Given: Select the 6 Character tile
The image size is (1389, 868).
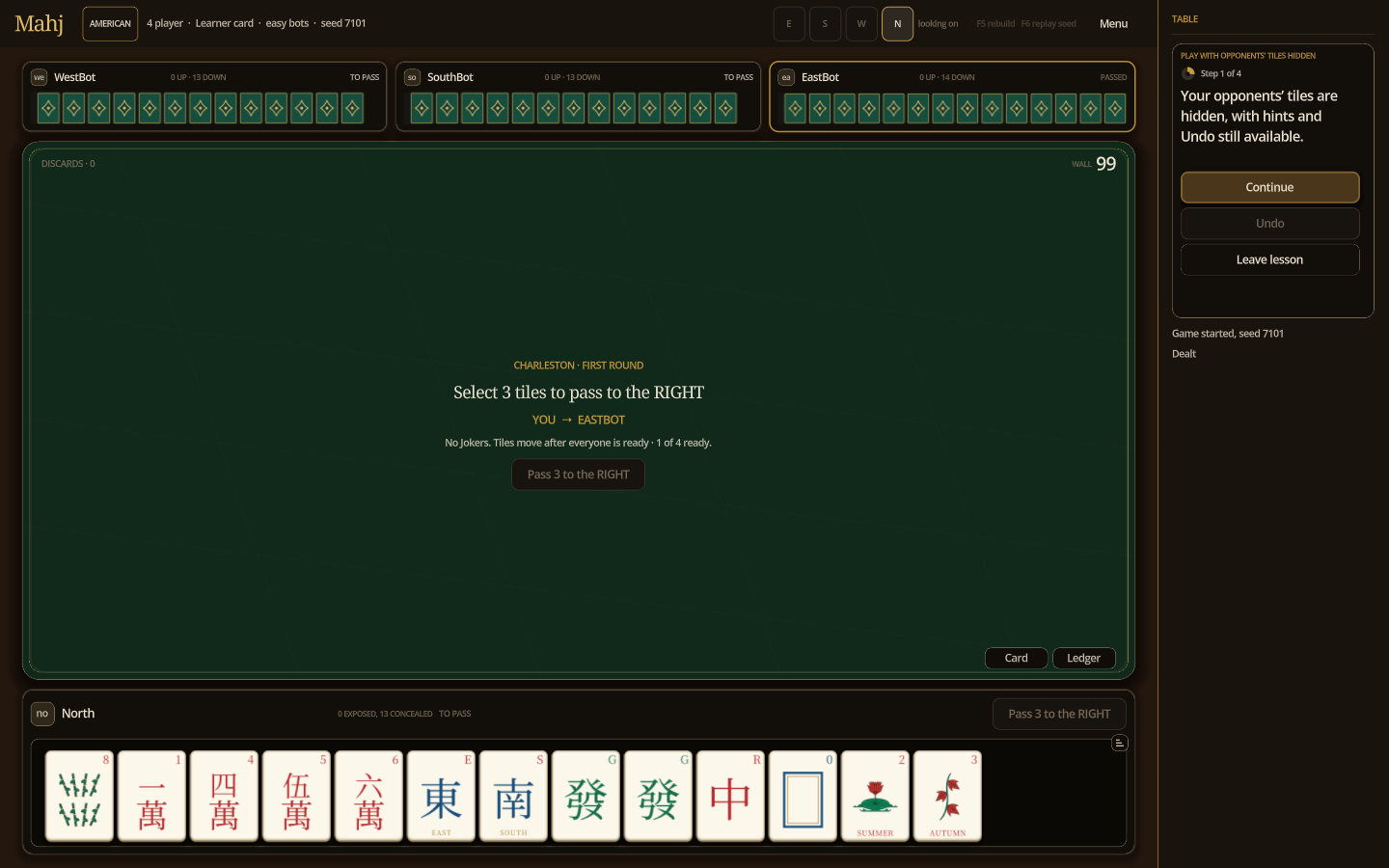Looking at the screenshot, I should pos(368,796).
